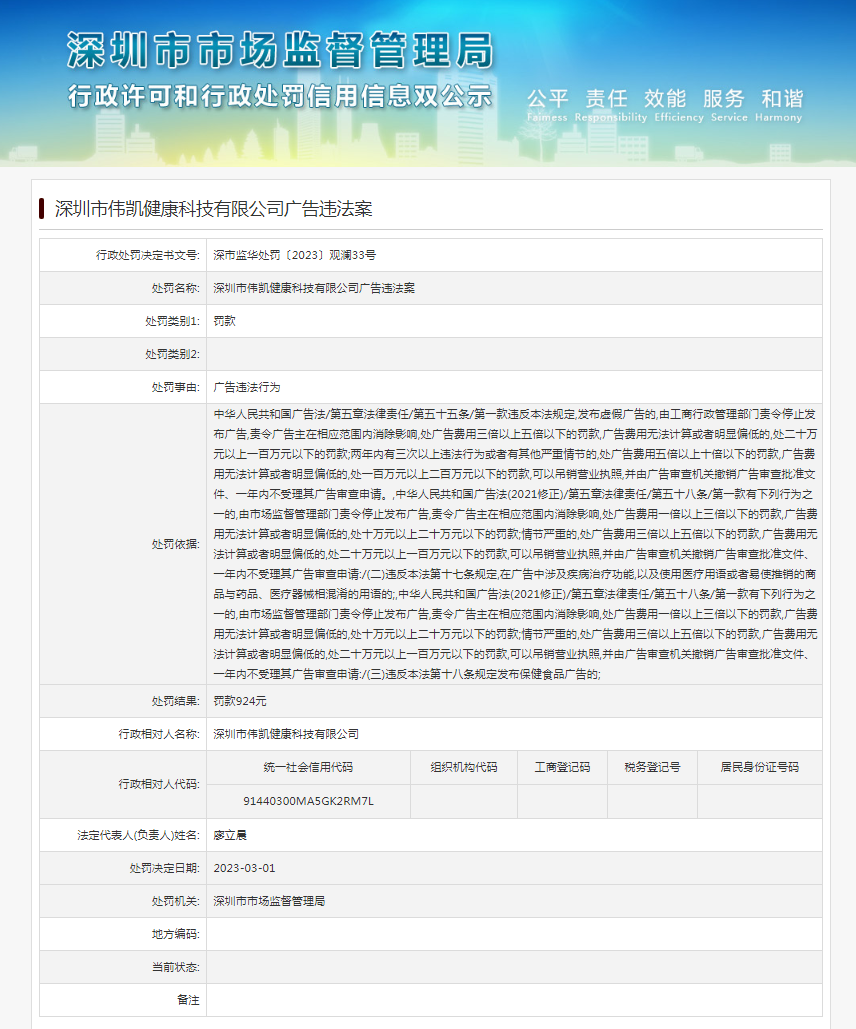The width and height of the screenshot is (856, 1029).
Task: Click the 税务登记号 column header
Action: click(x=653, y=767)
